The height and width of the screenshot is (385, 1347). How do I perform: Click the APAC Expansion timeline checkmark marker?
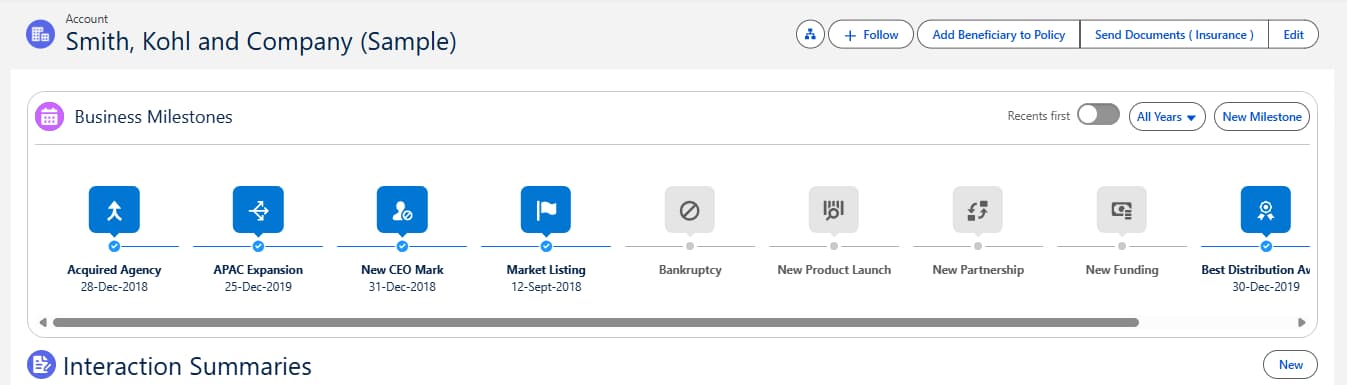(258, 245)
